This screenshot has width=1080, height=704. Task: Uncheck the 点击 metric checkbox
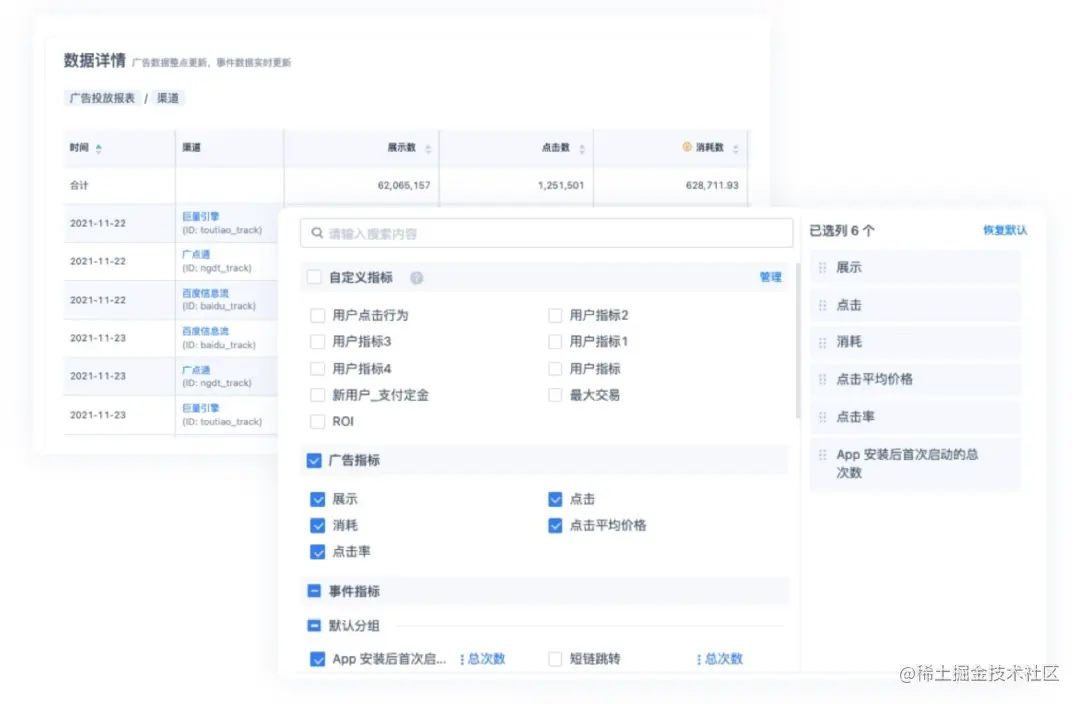click(x=555, y=499)
